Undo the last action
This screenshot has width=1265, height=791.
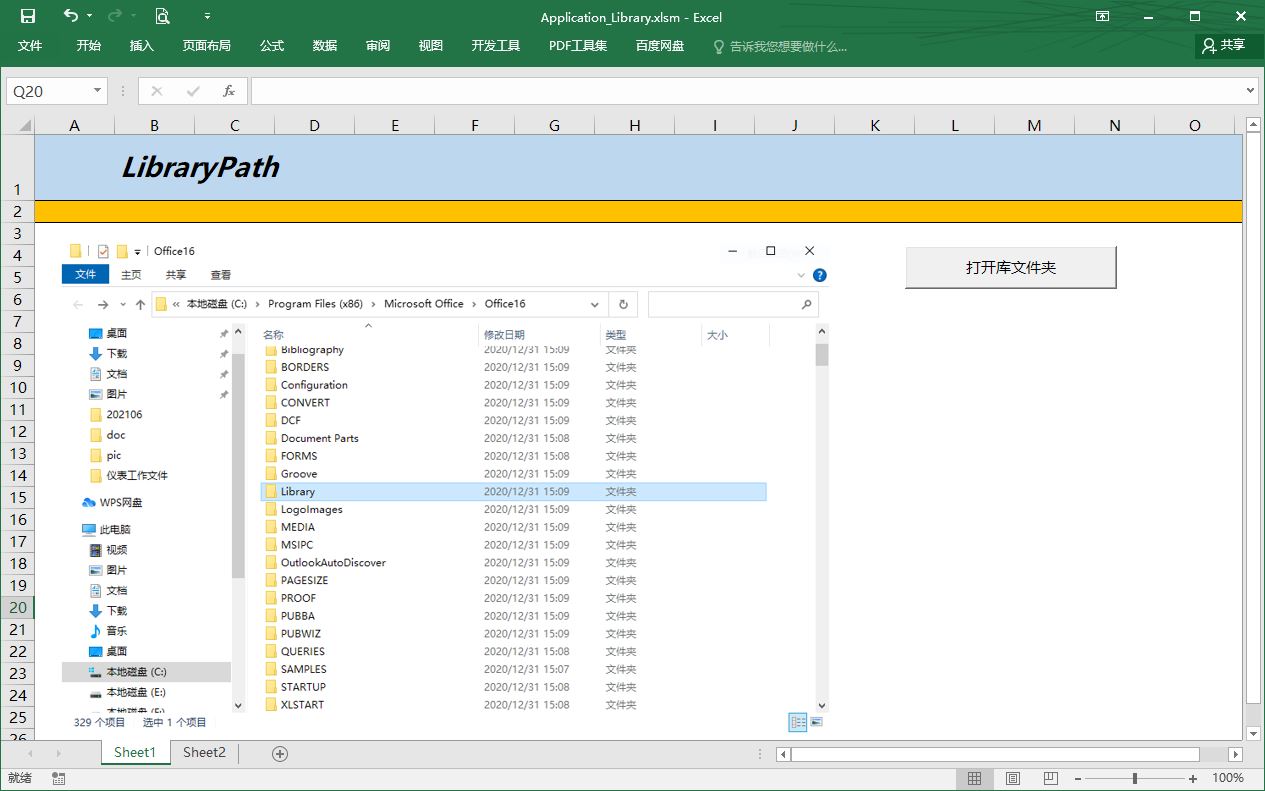pyautogui.click(x=70, y=16)
